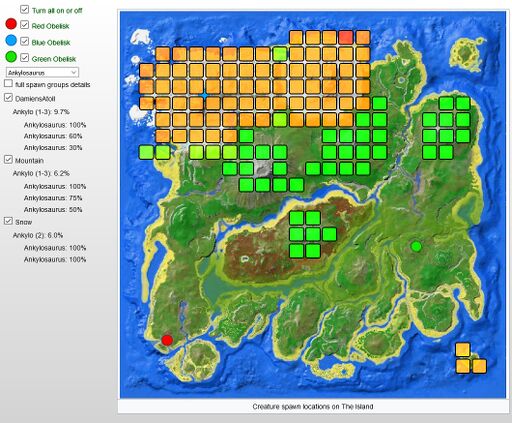The height and width of the screenshot is (423, 512).
Task: Toggle the 'Turn all on or off' checkbox
Action: (24, 9)
